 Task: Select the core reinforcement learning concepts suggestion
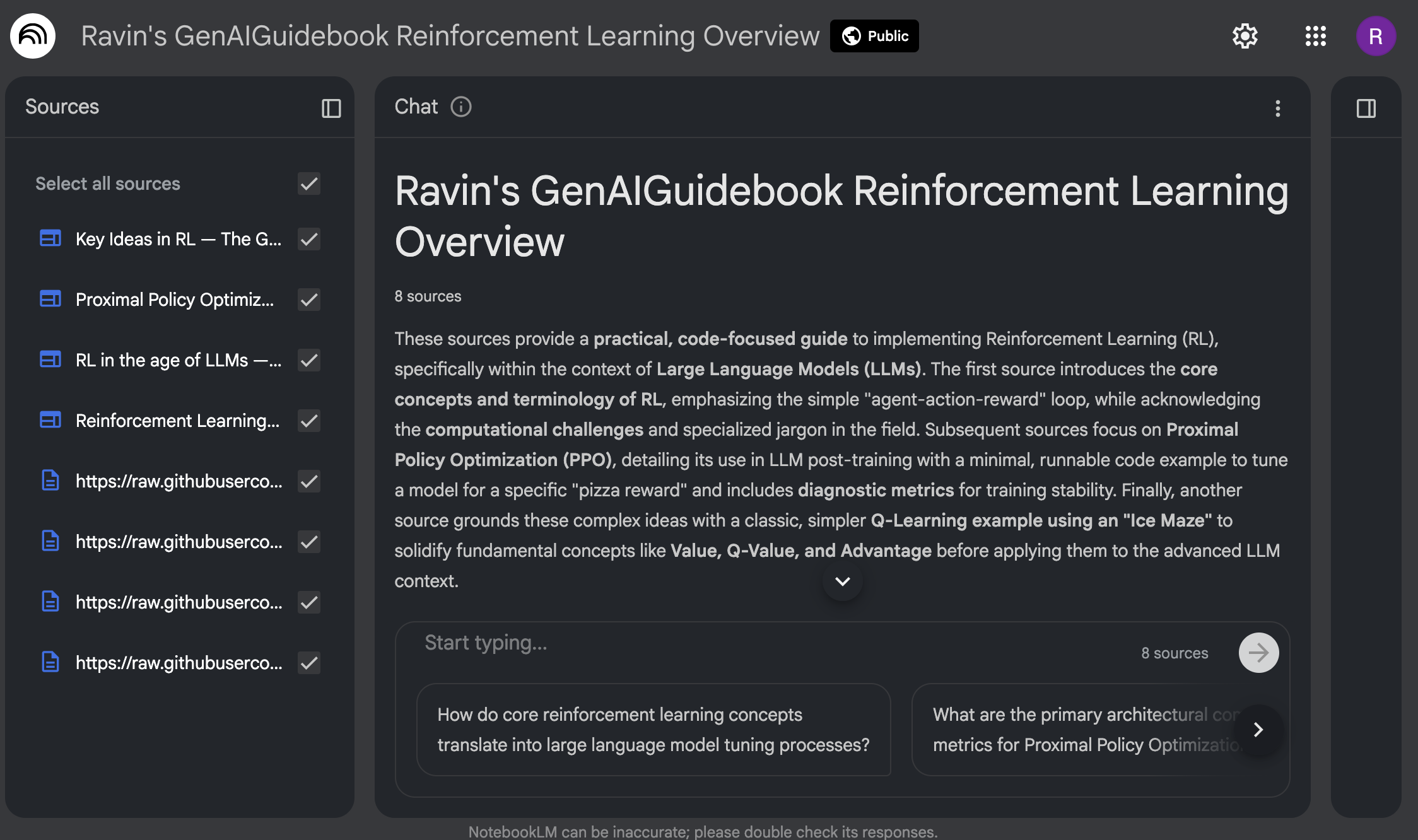coord(653,730)
